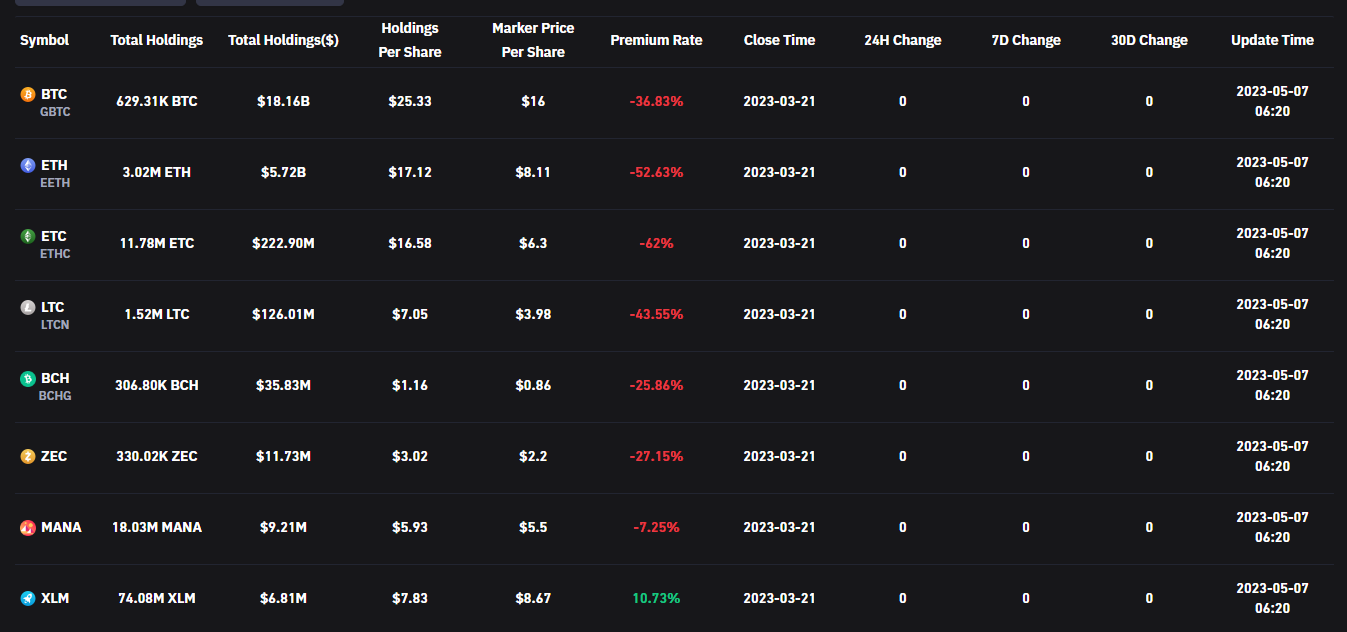Image resolution: width=1347 pixels, height=632 pixels.
Task: Sort by Close Time column header
Action: 779,40
